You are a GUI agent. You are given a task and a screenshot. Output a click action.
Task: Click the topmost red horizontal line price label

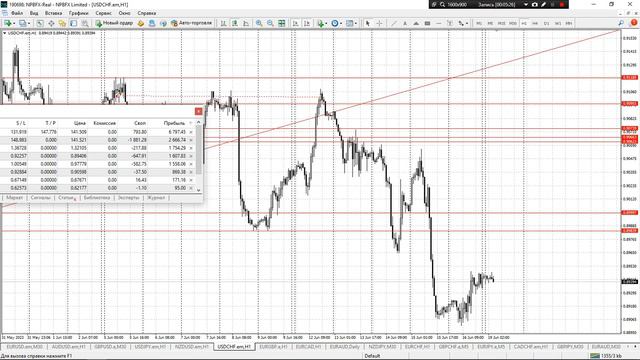pos(629,78)
